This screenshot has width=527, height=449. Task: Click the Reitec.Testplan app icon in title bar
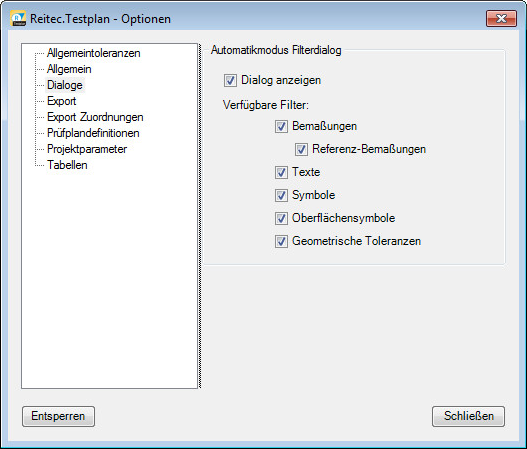[18, 18]
